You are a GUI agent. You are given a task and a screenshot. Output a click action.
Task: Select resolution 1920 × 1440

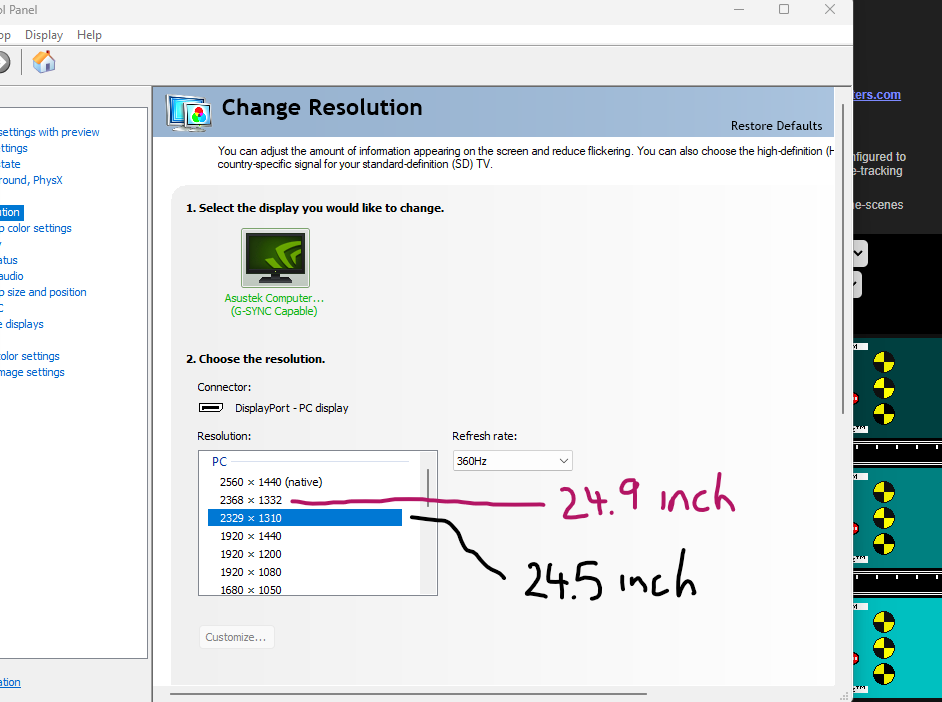click(x=251, y=536)
